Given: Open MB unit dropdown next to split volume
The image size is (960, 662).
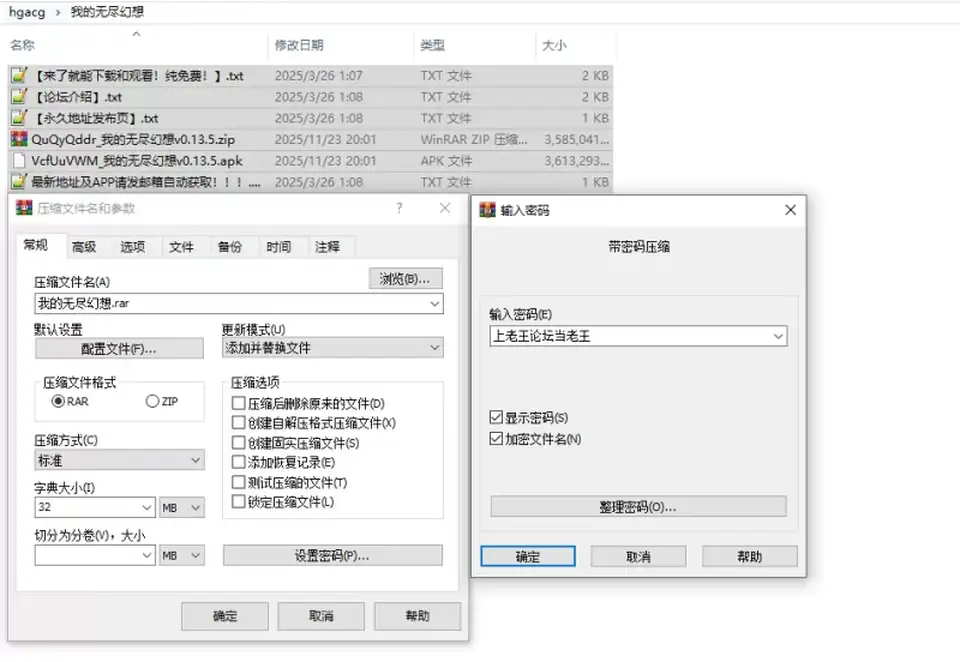Looking at the screenshot, I should point(182,555).
